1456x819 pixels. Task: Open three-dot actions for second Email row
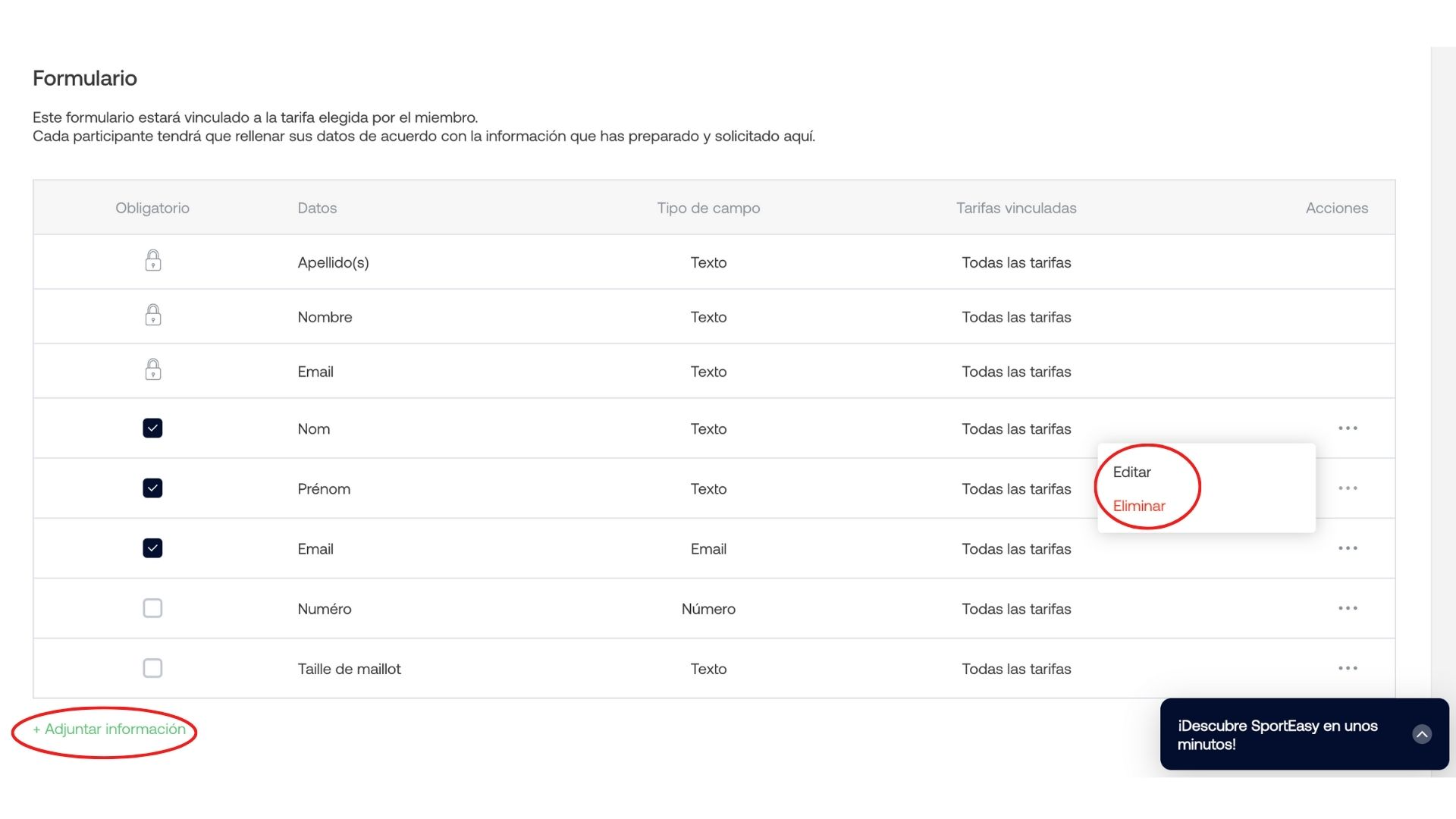[1348, 548]
